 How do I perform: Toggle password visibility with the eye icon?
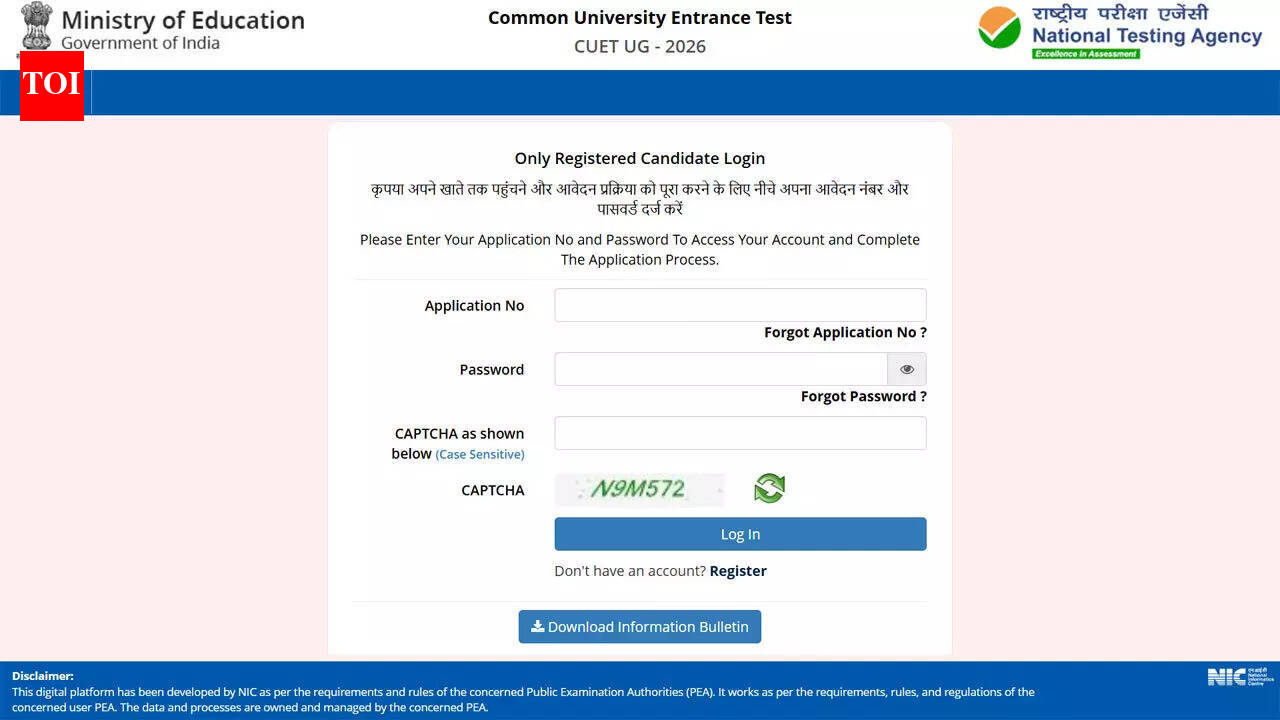(x=906, y=369)
